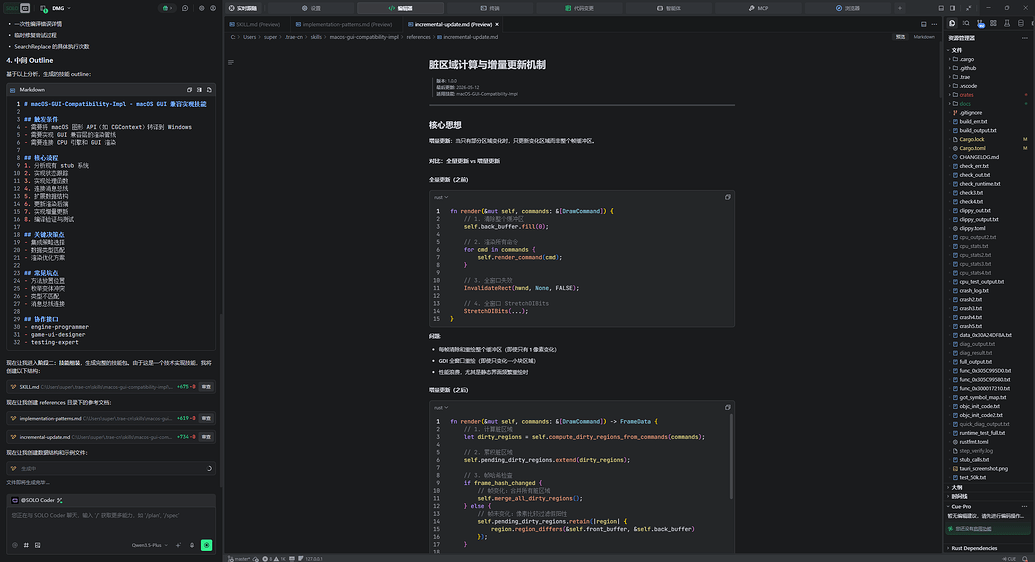
Task: Switch to the 编辑器 editor tab
Action: point(400,9)
